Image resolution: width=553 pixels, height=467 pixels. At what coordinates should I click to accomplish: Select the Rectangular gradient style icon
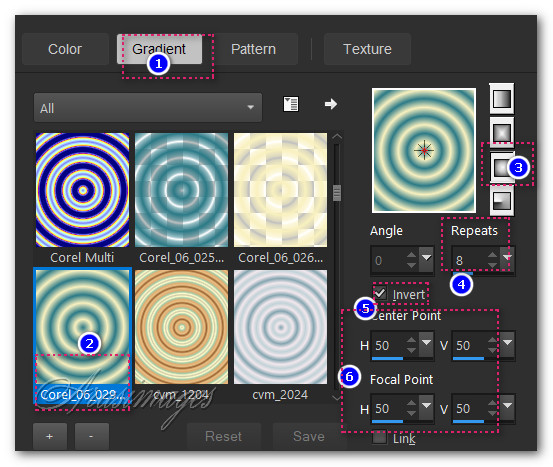(x=502, y=132)
